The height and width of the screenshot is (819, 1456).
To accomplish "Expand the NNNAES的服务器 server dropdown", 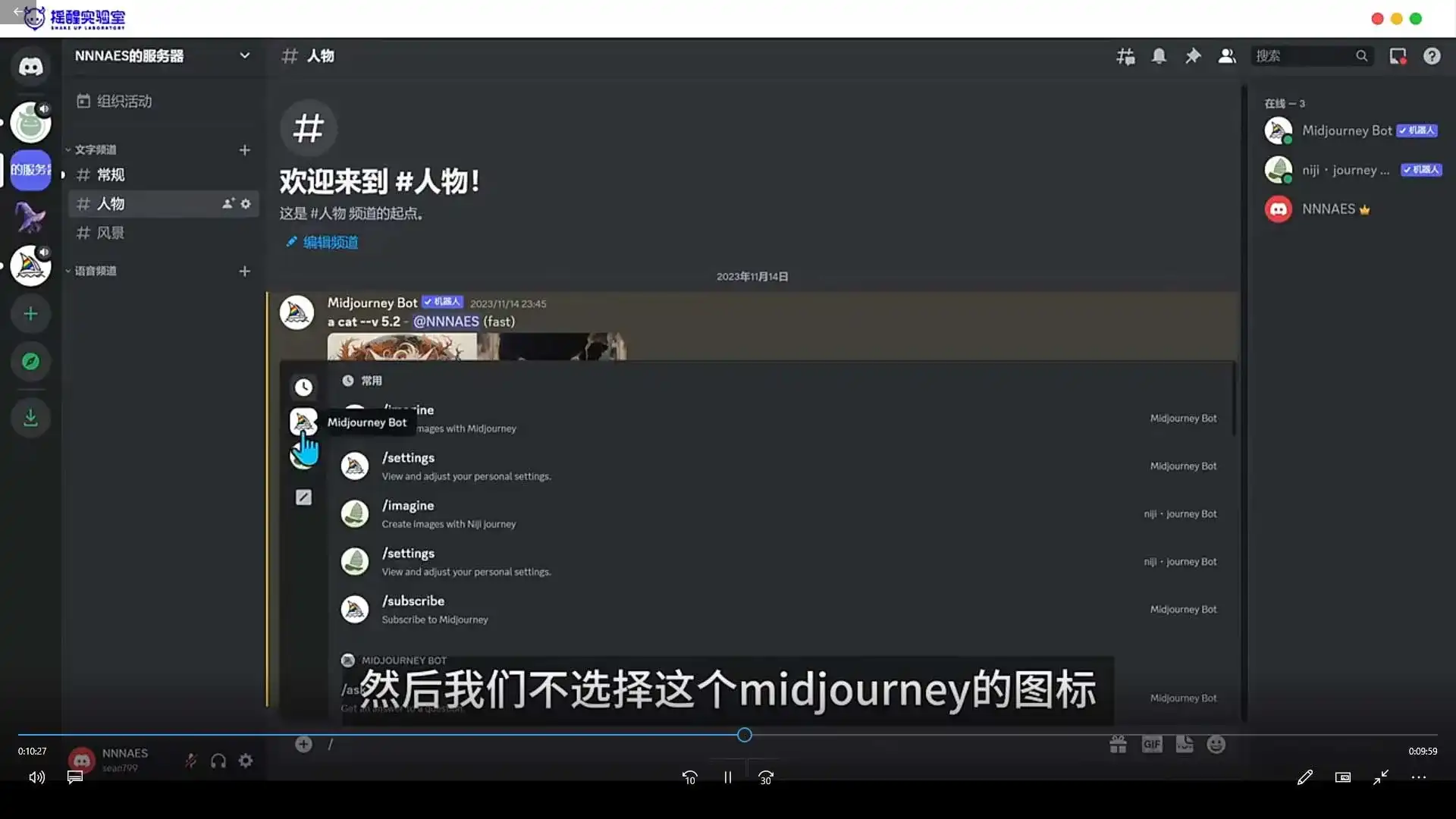I will coord(244,55).
